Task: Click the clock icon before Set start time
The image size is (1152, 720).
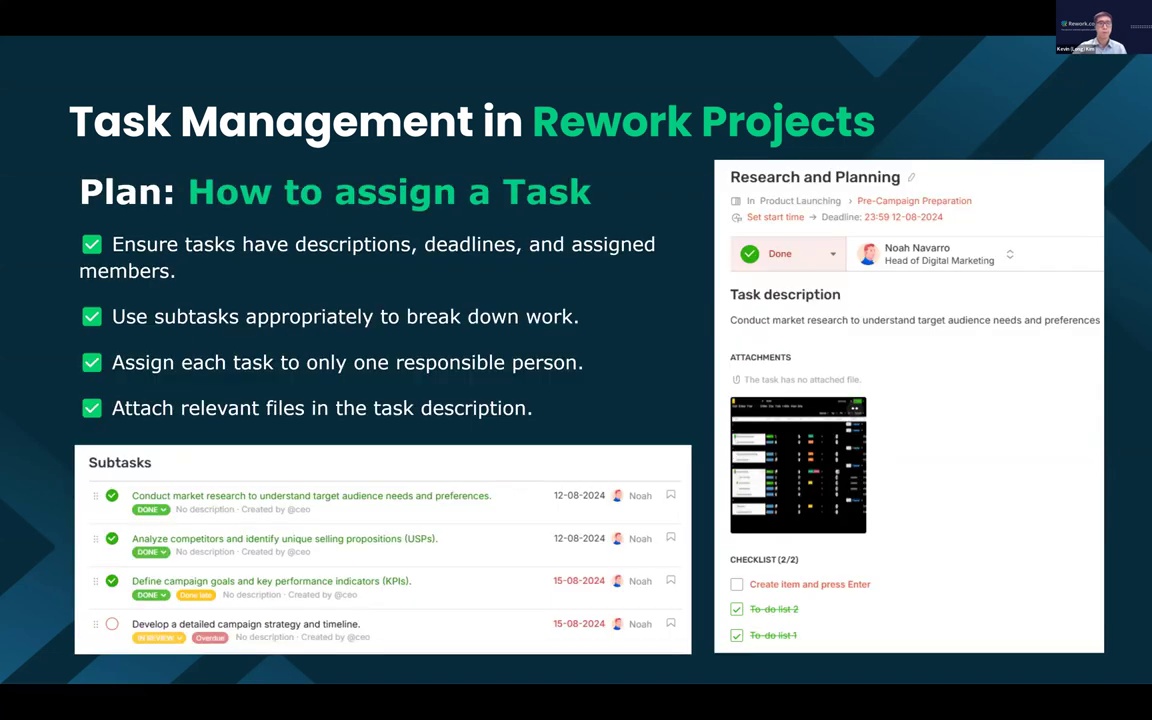Action: 737,217
